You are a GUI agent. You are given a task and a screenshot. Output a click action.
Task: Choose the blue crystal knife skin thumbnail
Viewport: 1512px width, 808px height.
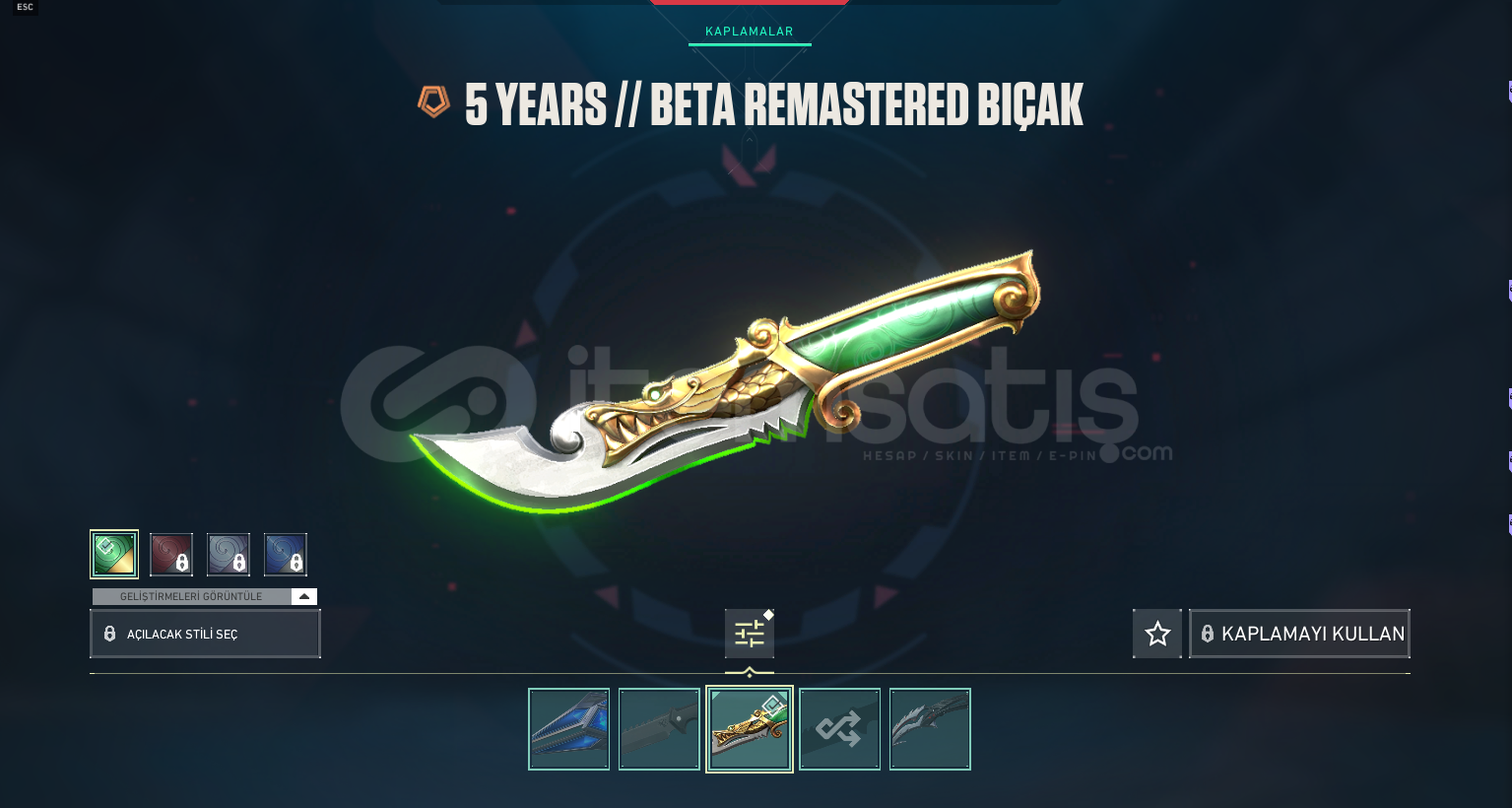569,729
